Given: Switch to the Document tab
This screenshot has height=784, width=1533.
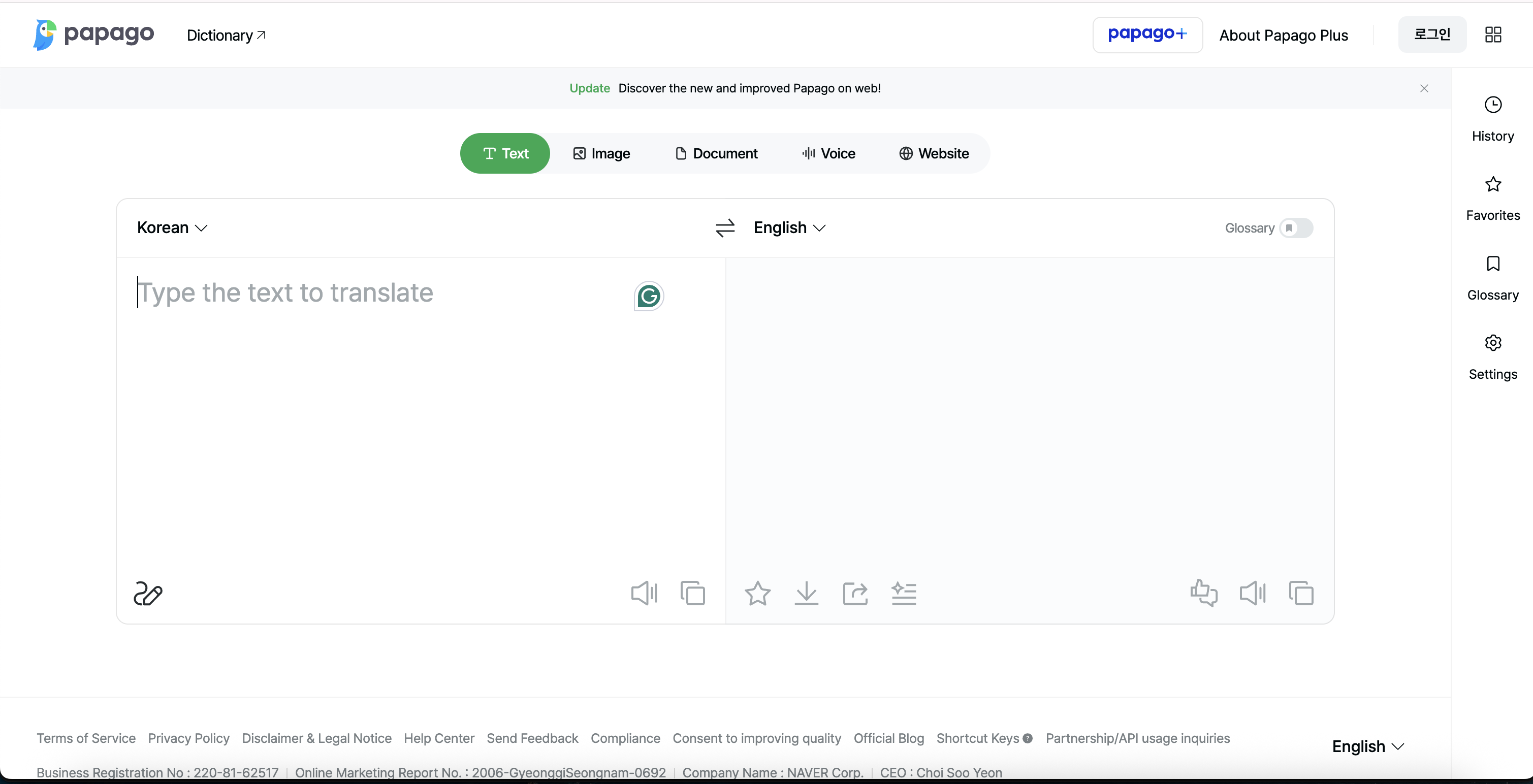Looking at the screenshot, I should (x=717, y=153).
